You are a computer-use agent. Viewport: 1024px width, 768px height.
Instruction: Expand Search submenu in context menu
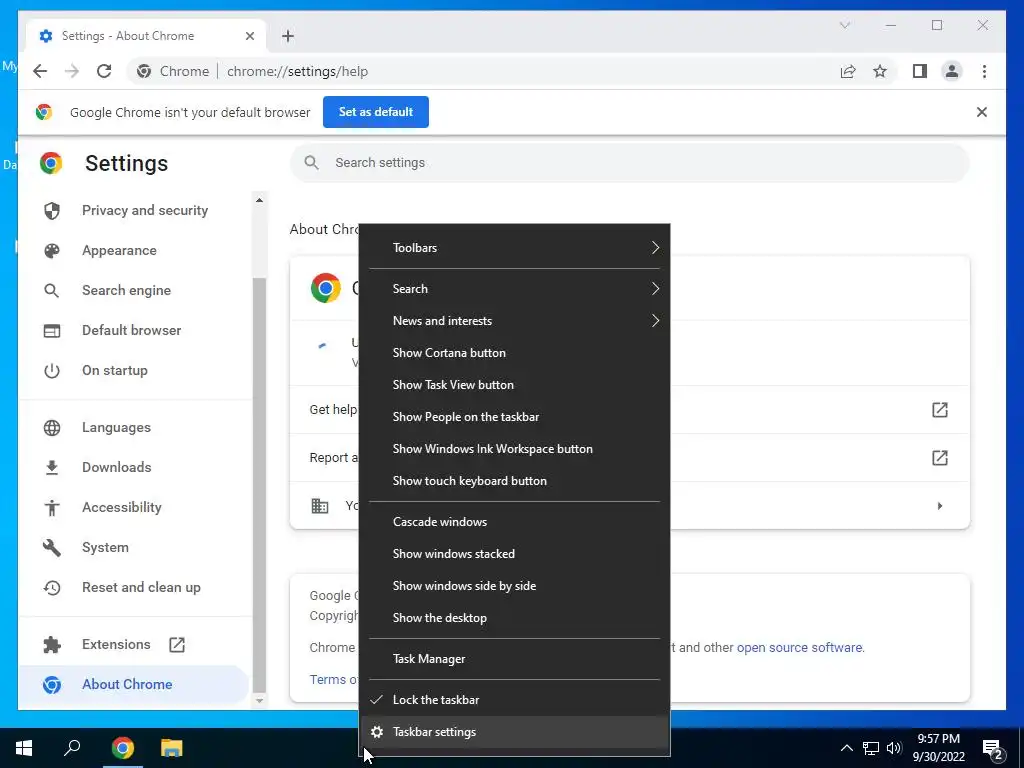click(515, 289)
